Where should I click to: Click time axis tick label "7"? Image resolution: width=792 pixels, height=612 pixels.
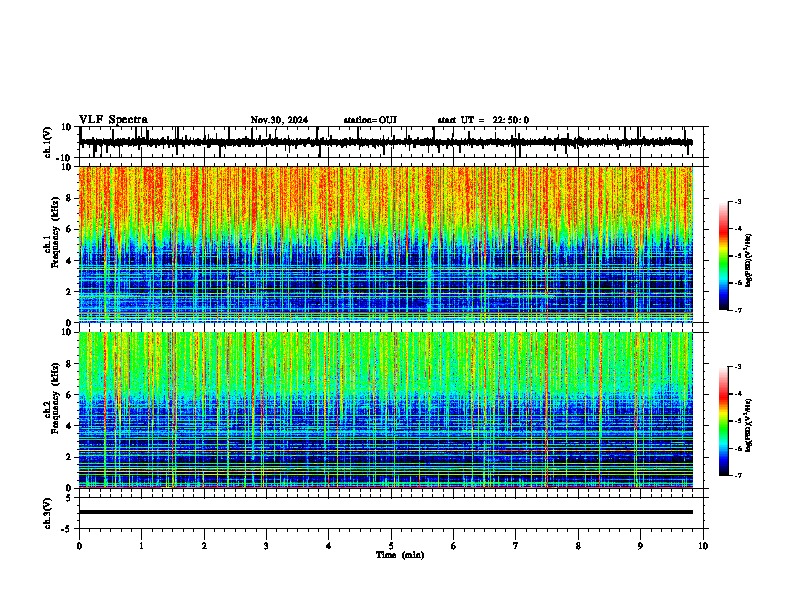516,546
